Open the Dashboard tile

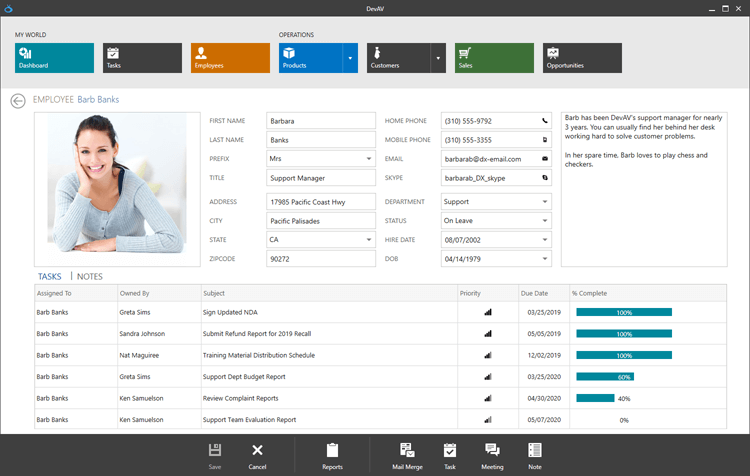(54, 58)
